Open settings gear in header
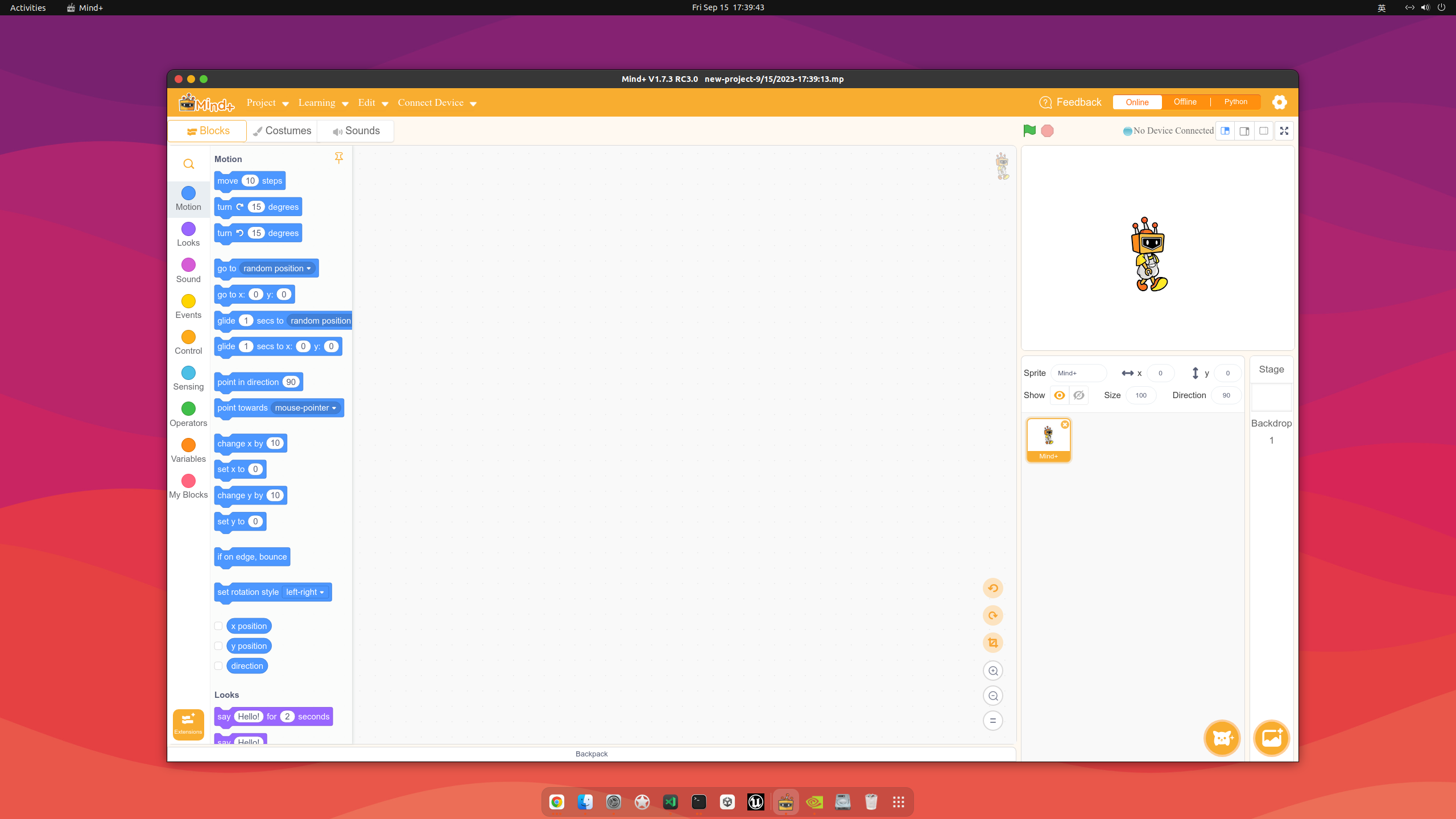Image resolution: width=1456 pixels, height=819 pixels. tap(1280, 102)
